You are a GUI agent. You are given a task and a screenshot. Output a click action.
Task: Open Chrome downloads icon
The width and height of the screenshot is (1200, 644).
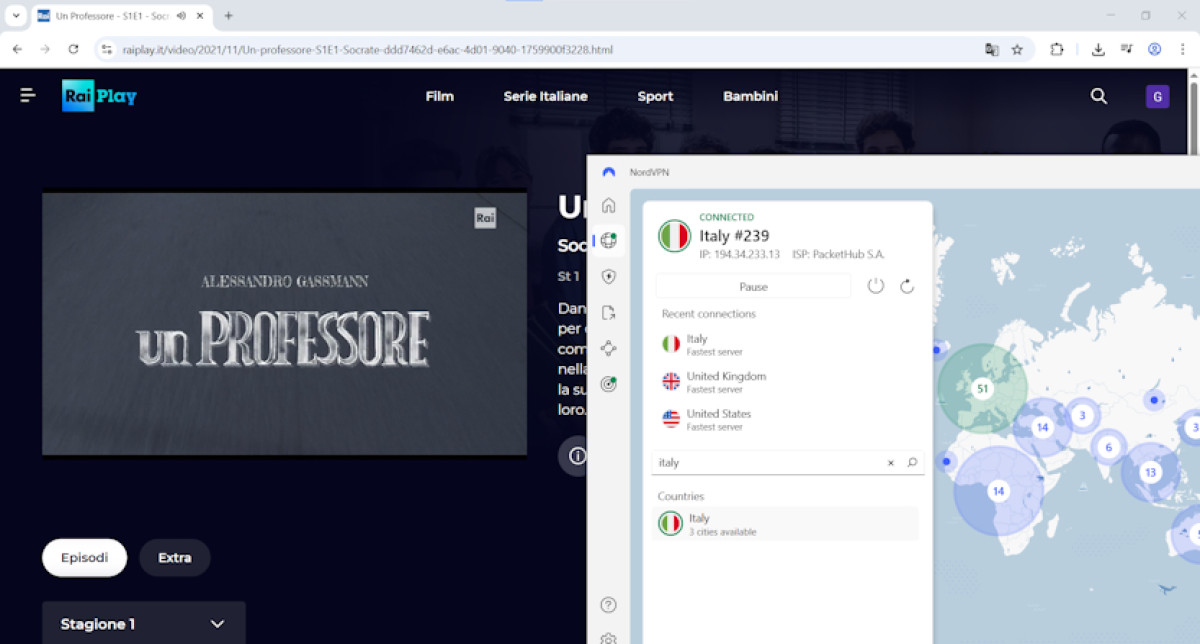[x=1098, y=49]
